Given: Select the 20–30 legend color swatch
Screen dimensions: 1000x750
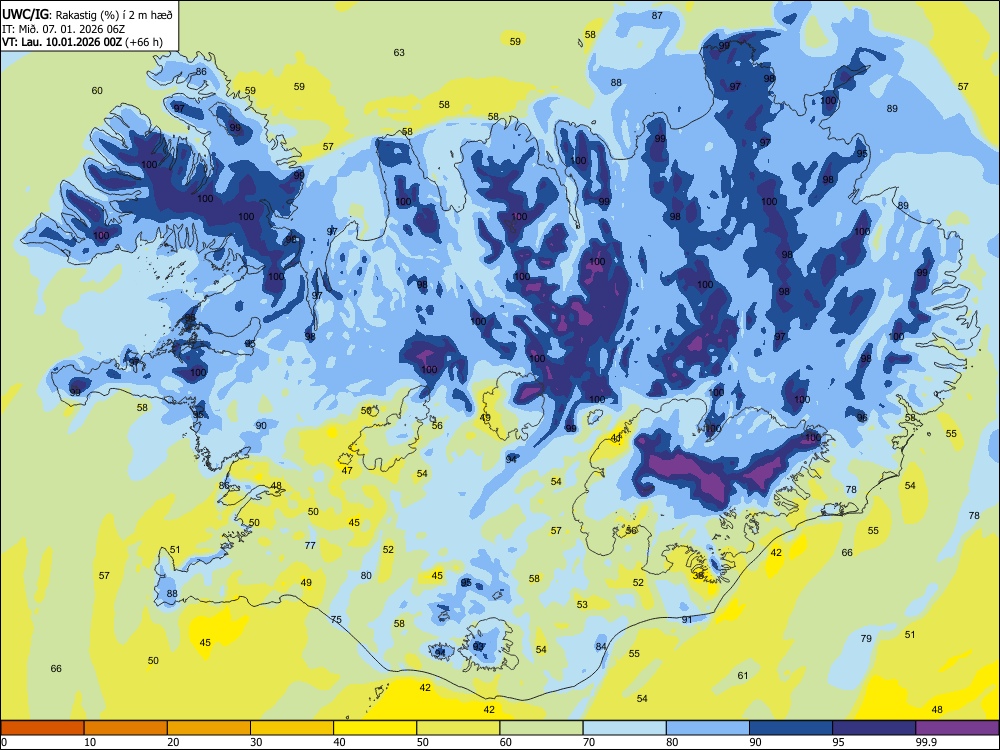Looking at the screenshot, I should [209, 728].
